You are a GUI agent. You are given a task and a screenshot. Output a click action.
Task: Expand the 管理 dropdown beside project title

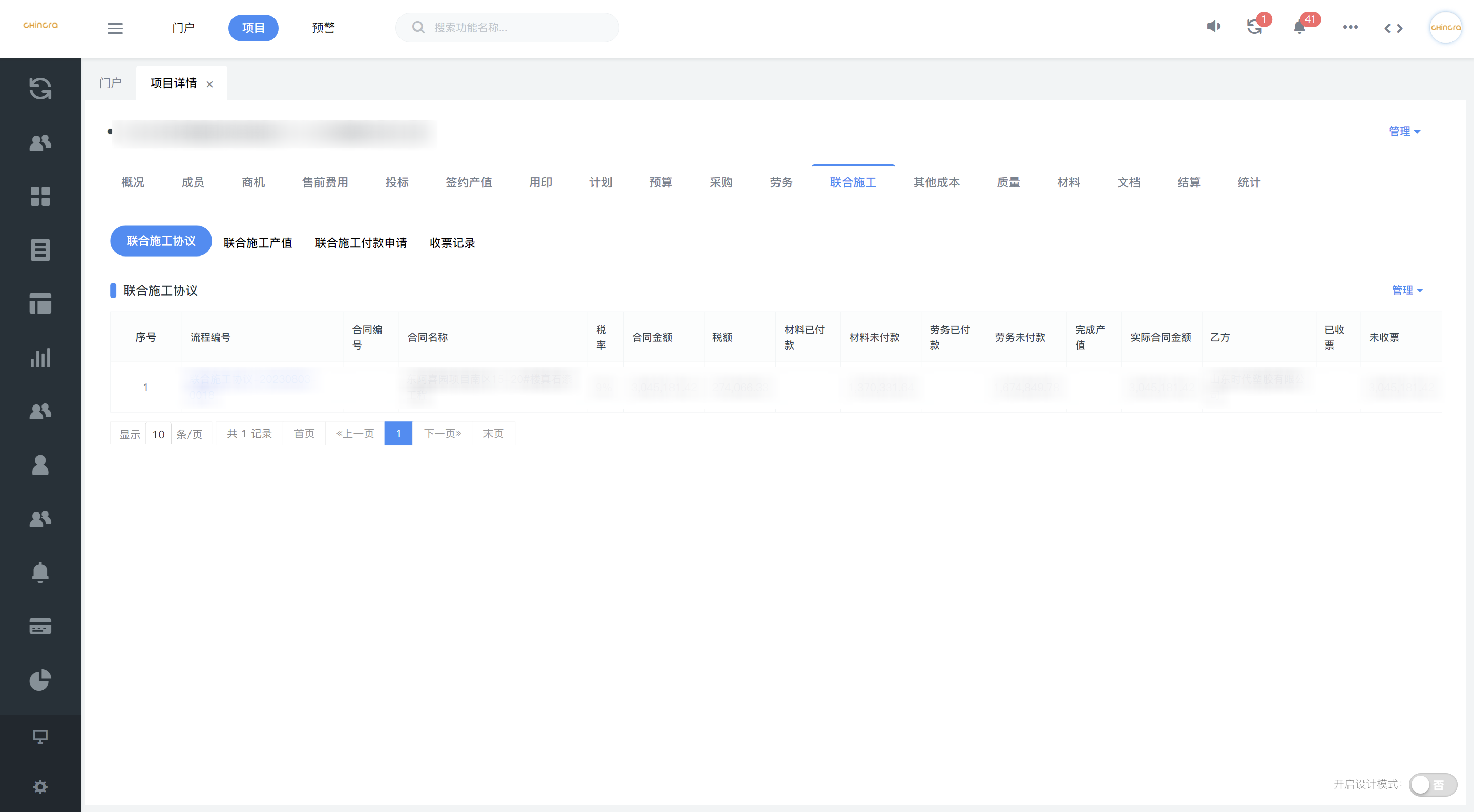click(x=1404, y=132)
